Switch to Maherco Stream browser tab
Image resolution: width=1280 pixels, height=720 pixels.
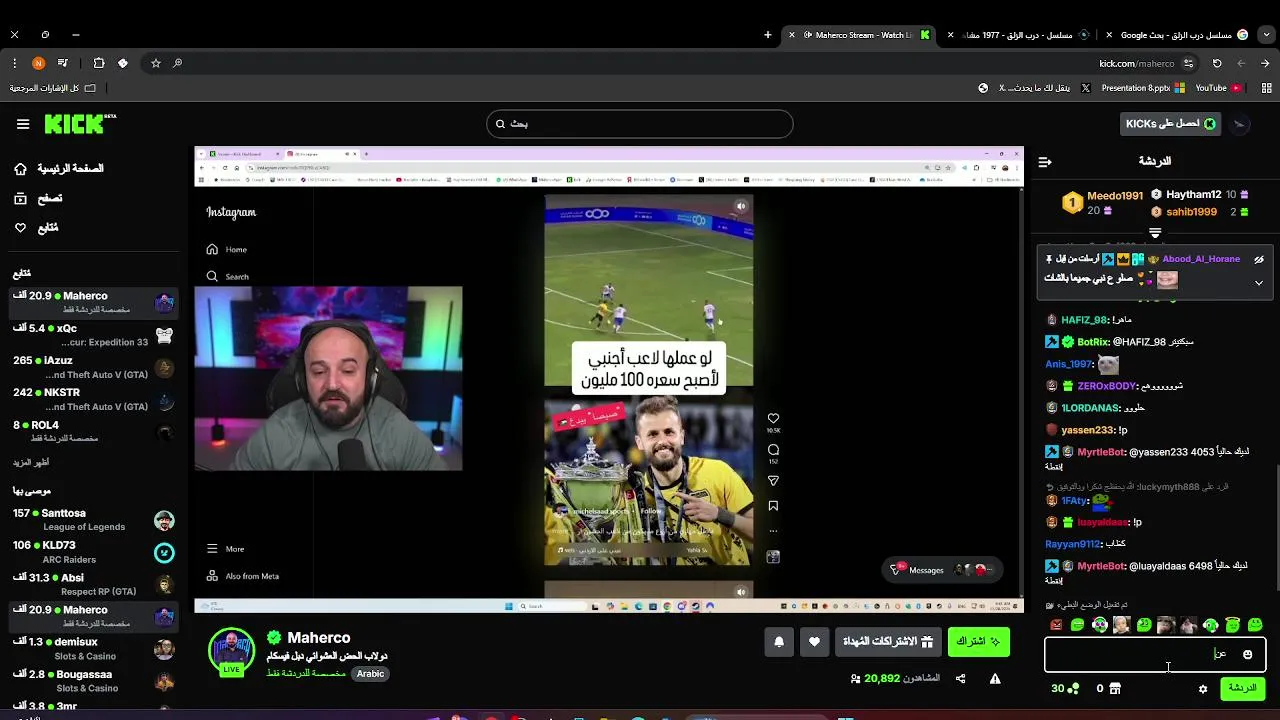(860, 35)
